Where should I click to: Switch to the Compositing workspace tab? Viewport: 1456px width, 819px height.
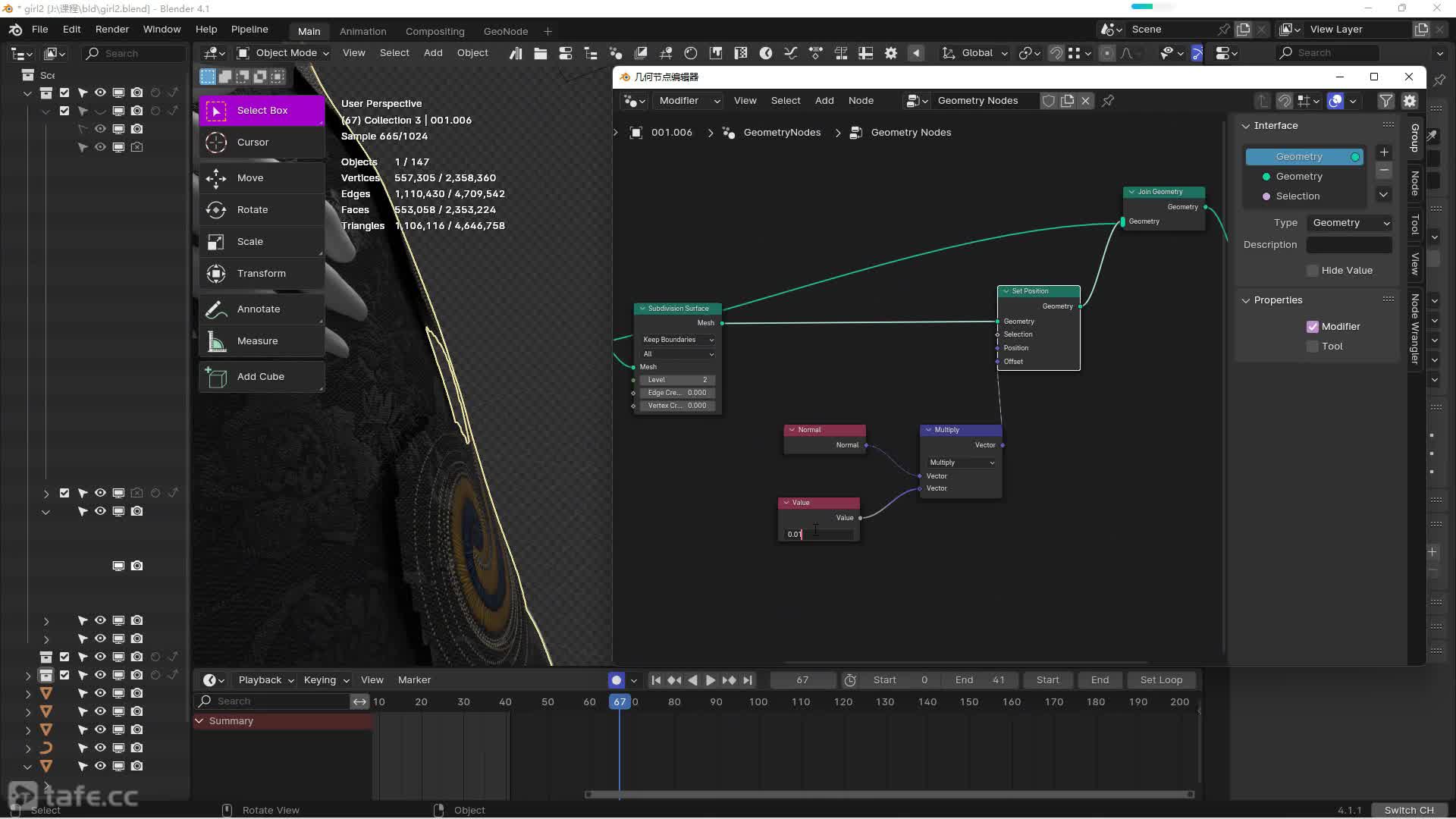click(435, 31)
